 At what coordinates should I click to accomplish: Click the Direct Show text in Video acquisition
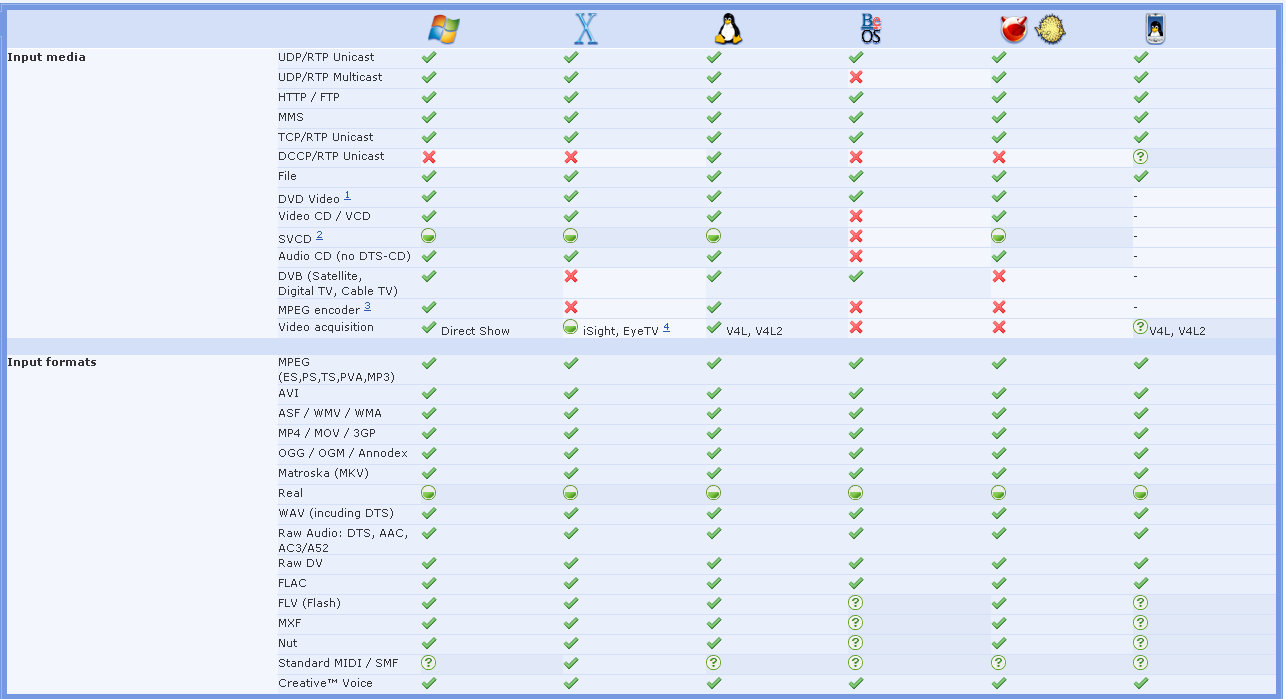point(475,330)
